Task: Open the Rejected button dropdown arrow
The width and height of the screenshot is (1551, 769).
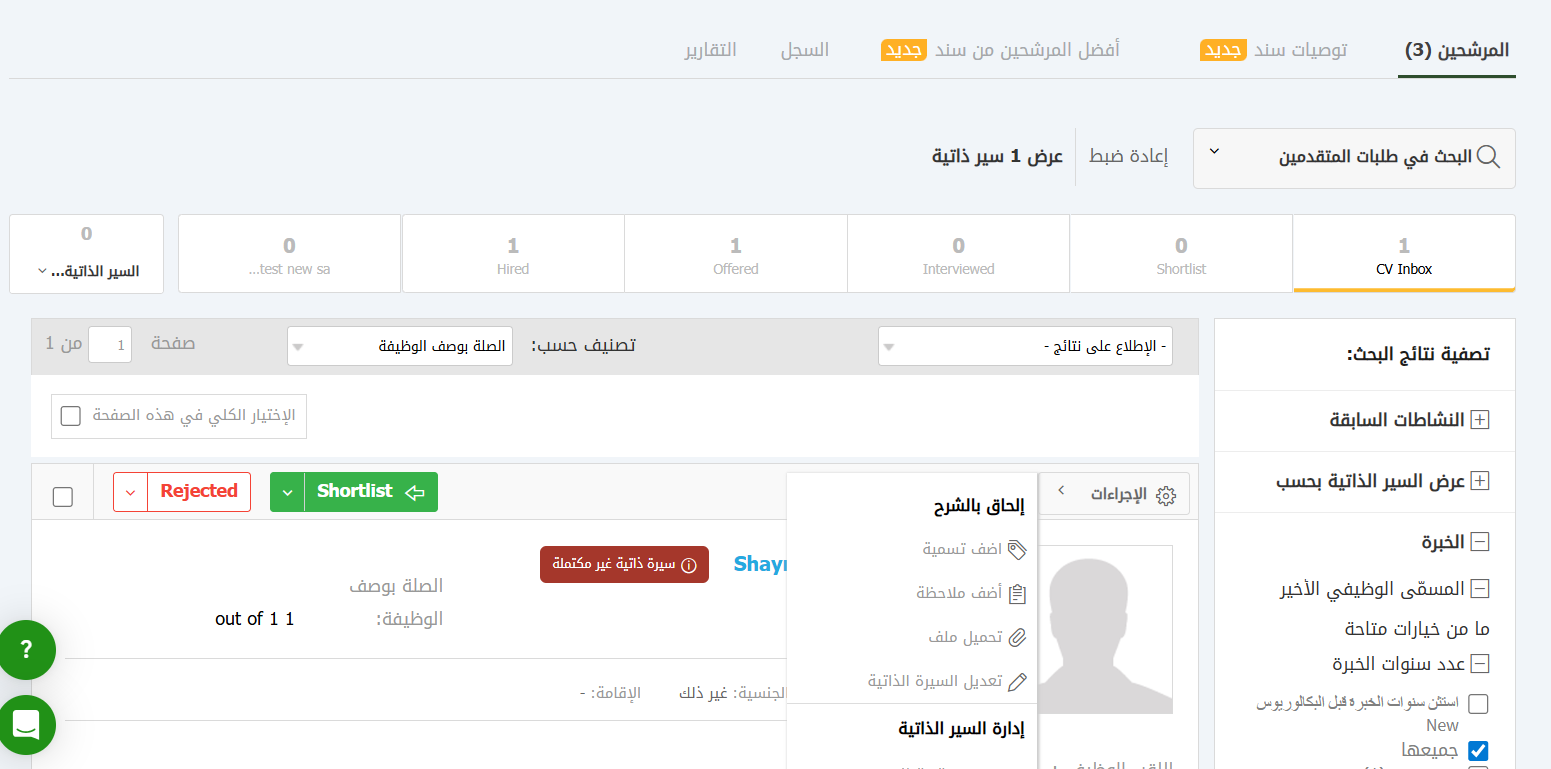Action: [x=131, y=492]
